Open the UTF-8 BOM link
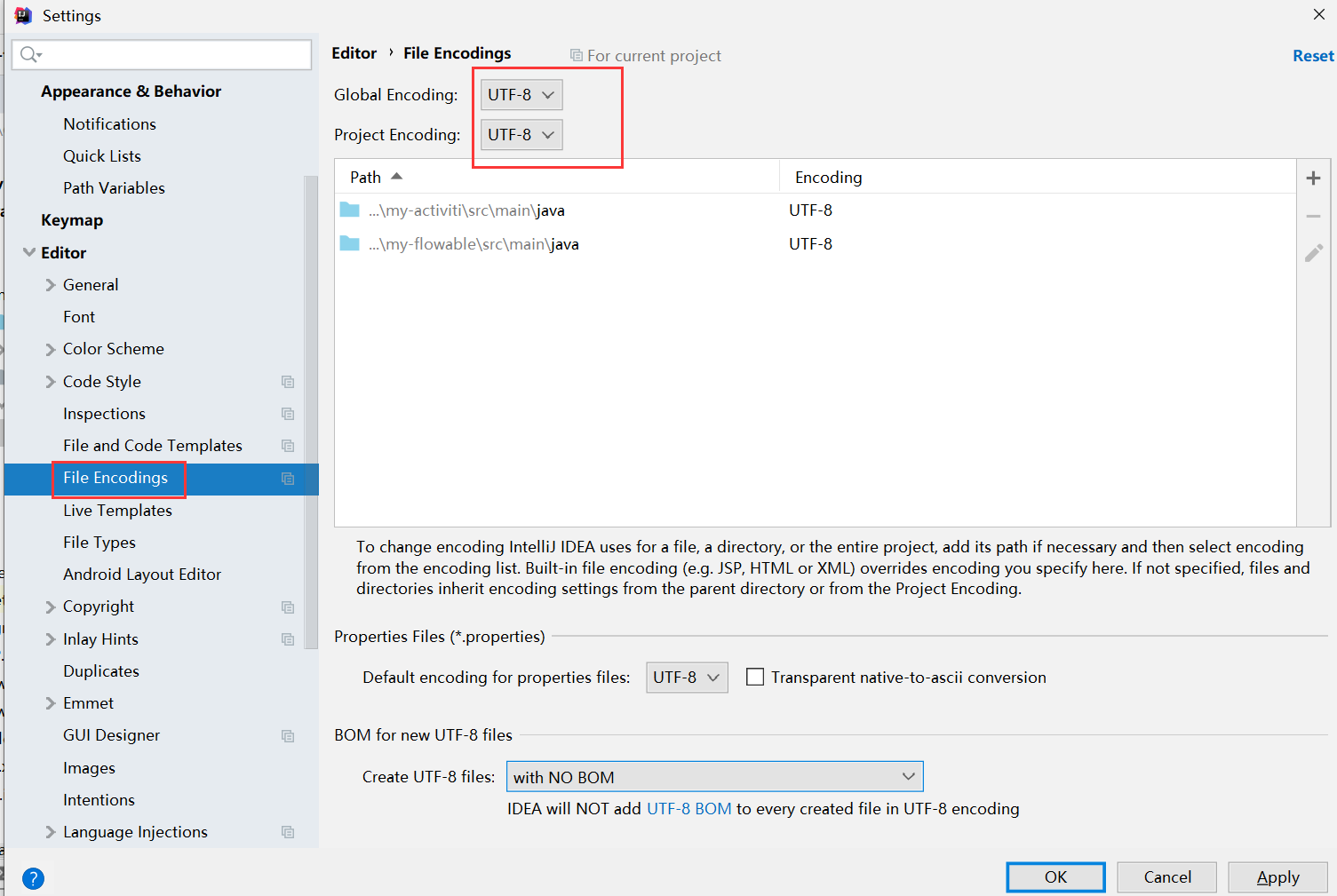Viewport: 1337px width, 896px height. tap(689, 809)
